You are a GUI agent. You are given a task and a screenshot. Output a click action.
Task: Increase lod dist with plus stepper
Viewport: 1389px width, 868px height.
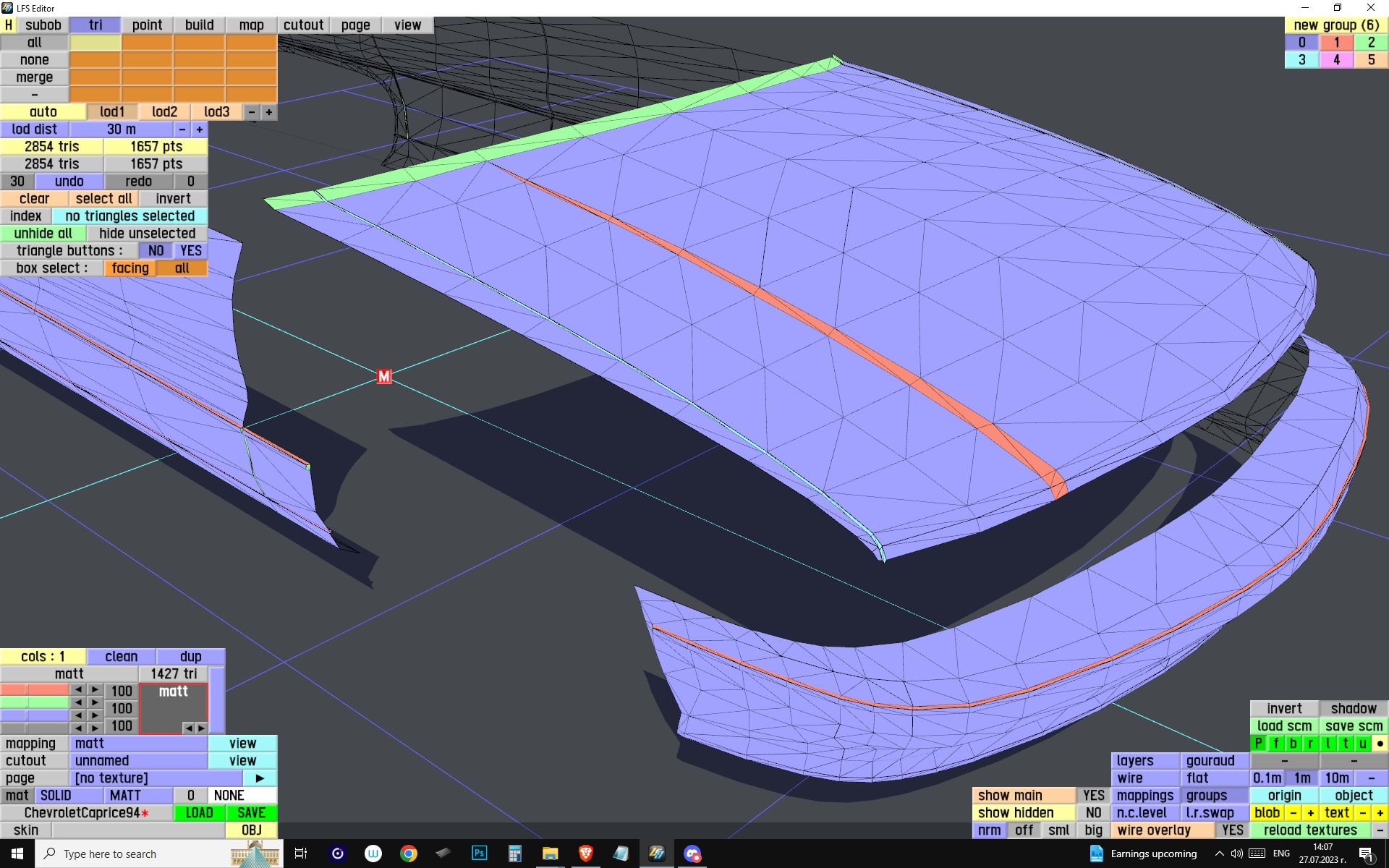click(x=199, y=129)
